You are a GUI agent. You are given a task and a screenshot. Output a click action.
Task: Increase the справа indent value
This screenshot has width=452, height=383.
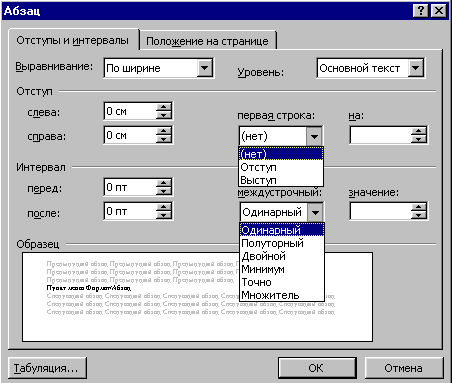tap(164, 131)
